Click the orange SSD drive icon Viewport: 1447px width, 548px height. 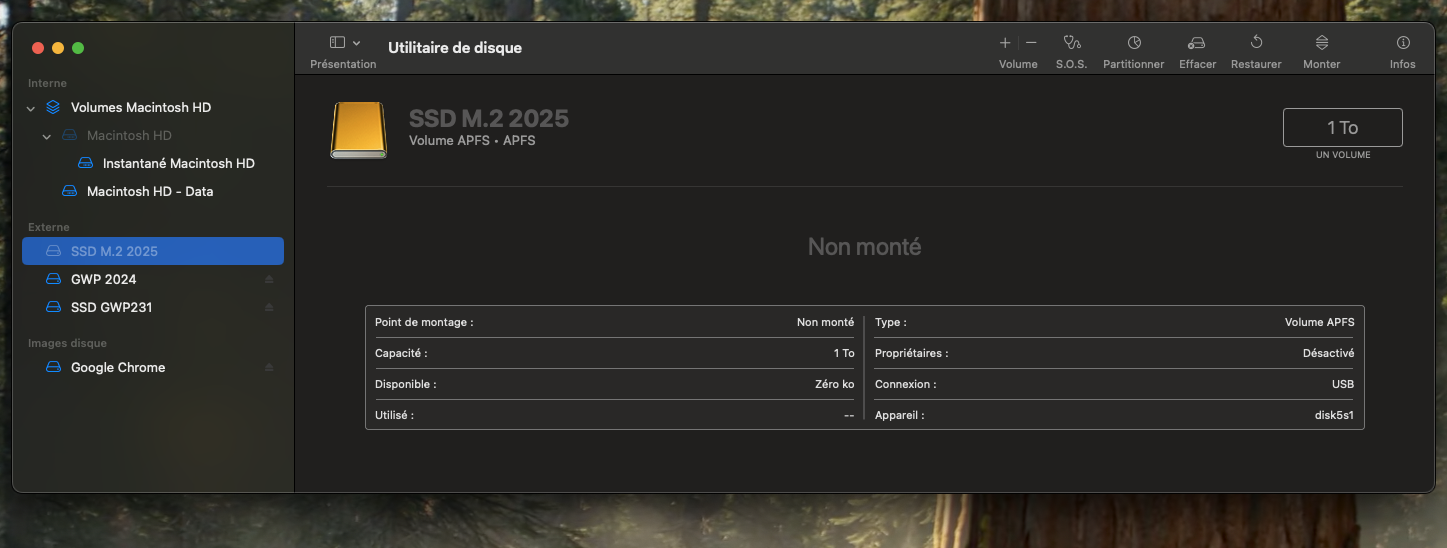click(358, 130)
